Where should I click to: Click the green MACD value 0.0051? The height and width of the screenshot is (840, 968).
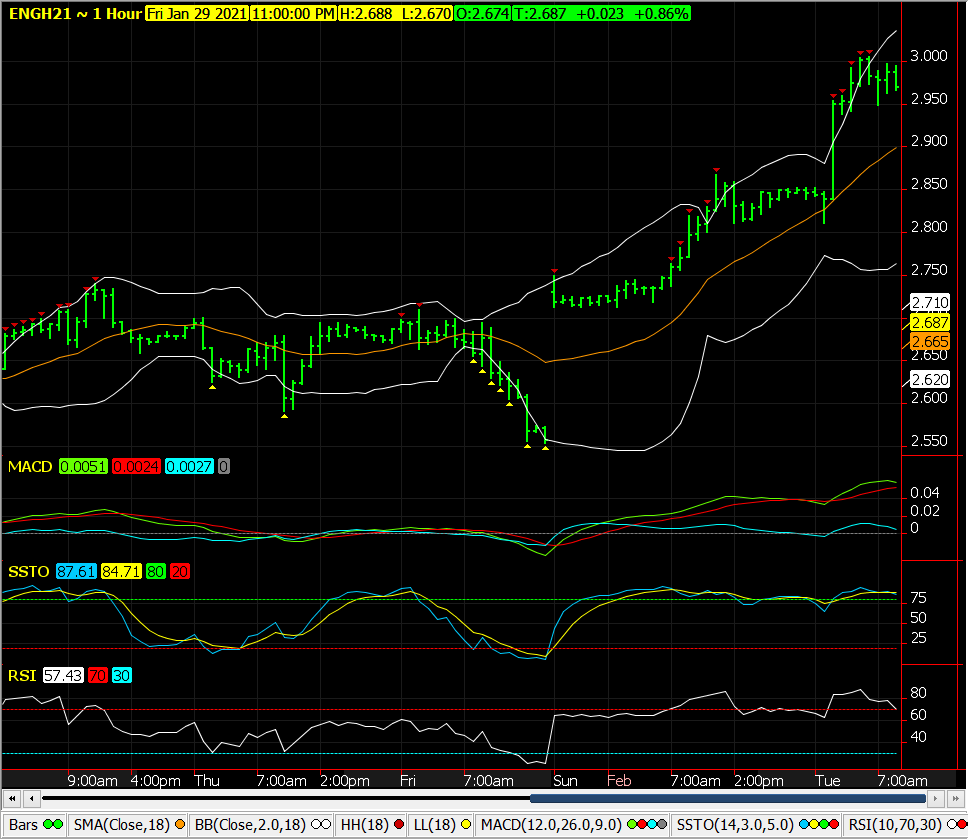tap(83, 467)
